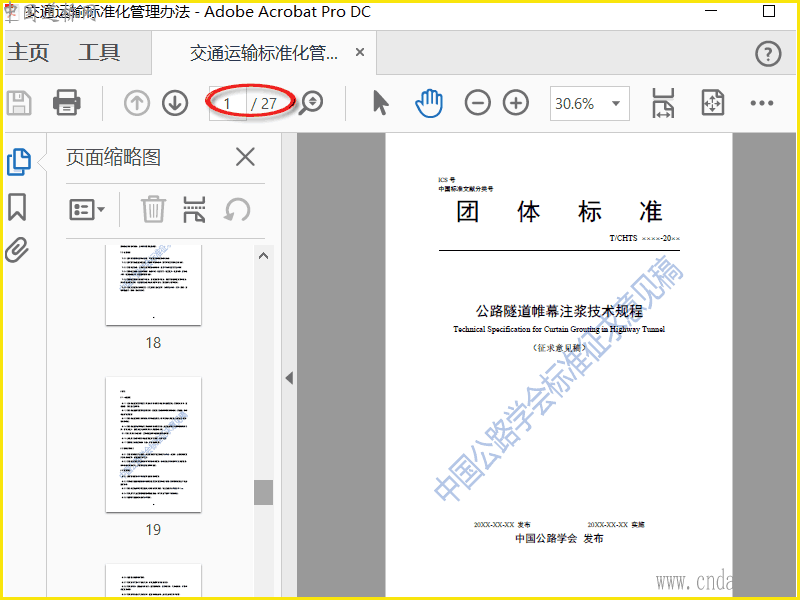Toggle page thumbnails sidebar icon
Viewport: 800px width, 600px height.
coord(18,162)
